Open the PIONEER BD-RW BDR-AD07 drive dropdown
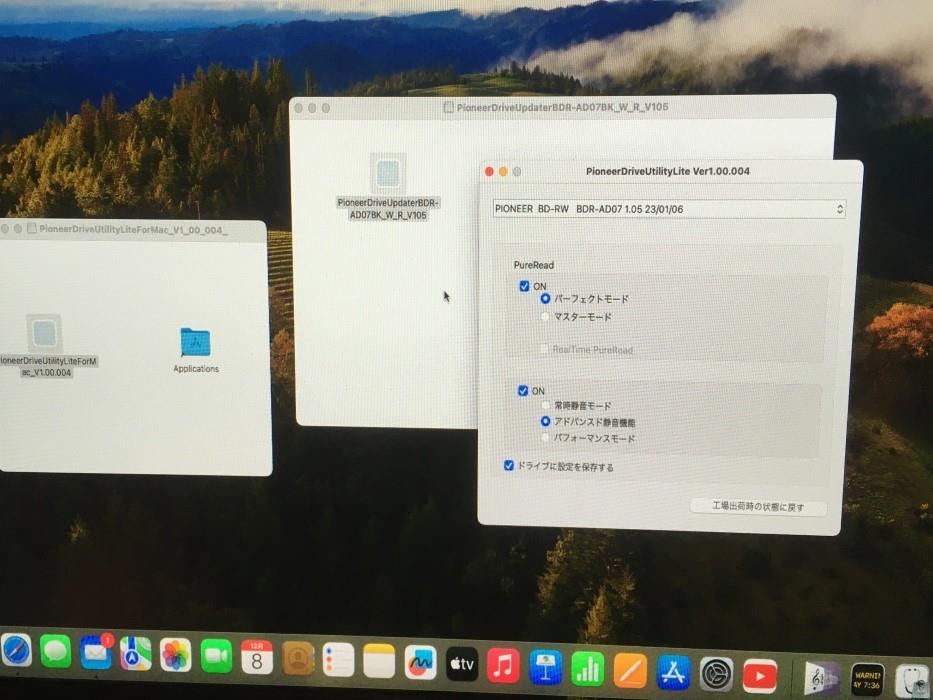 [669, 209]
